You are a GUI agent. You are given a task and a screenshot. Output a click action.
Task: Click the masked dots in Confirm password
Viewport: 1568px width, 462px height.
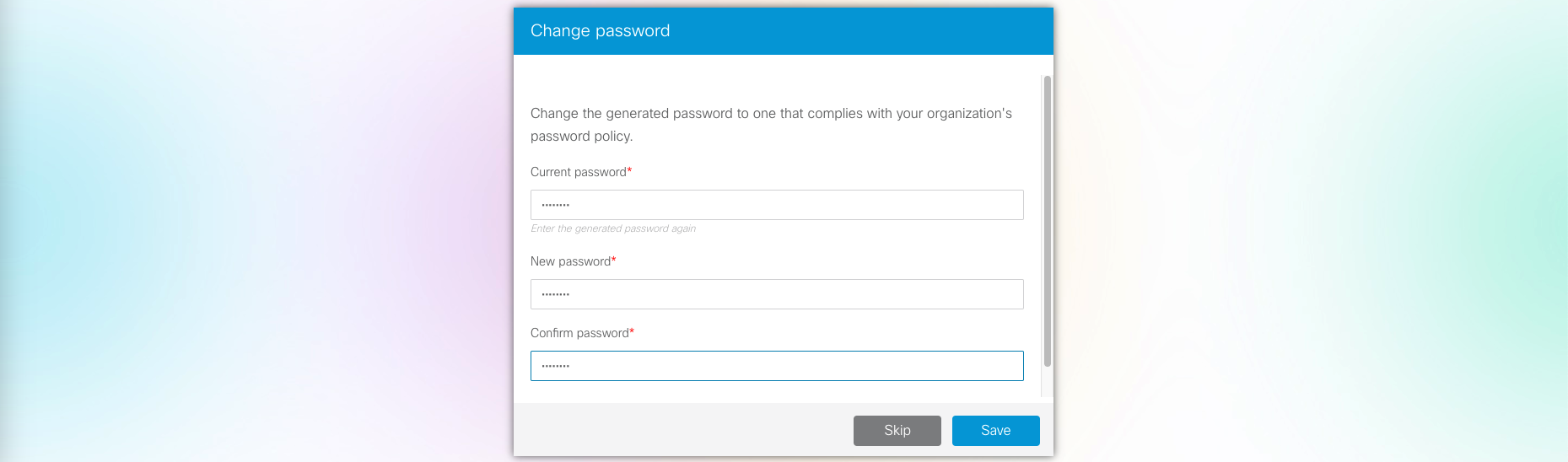(556, 366)
